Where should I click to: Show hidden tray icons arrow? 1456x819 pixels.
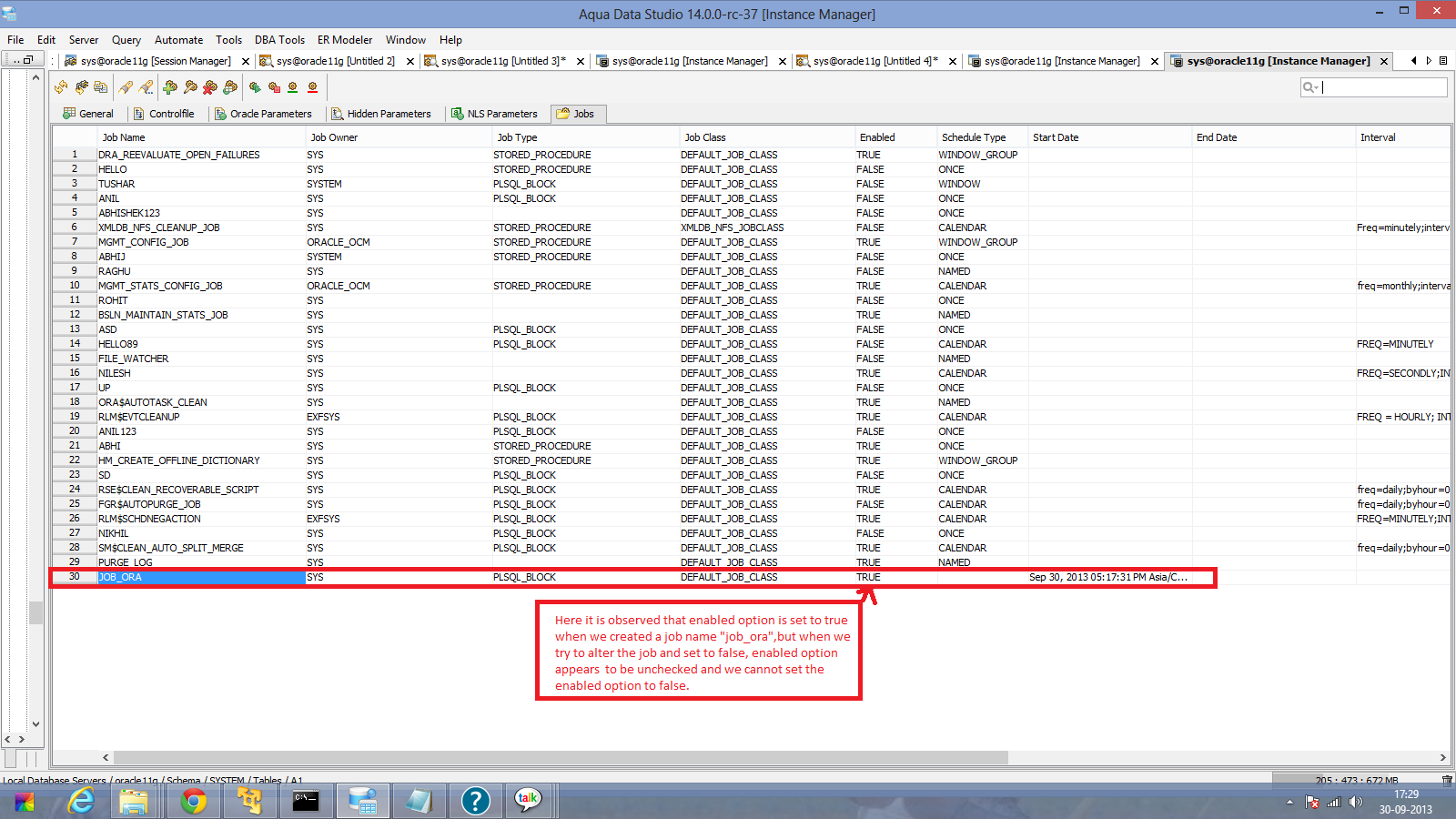tap(1289, 802)
